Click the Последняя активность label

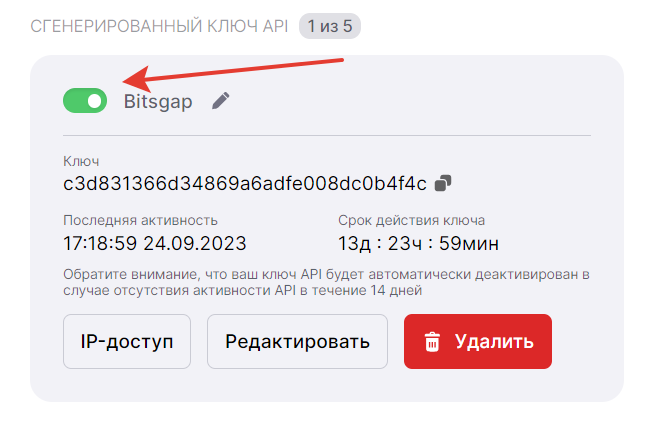click(x=140, y=220)
